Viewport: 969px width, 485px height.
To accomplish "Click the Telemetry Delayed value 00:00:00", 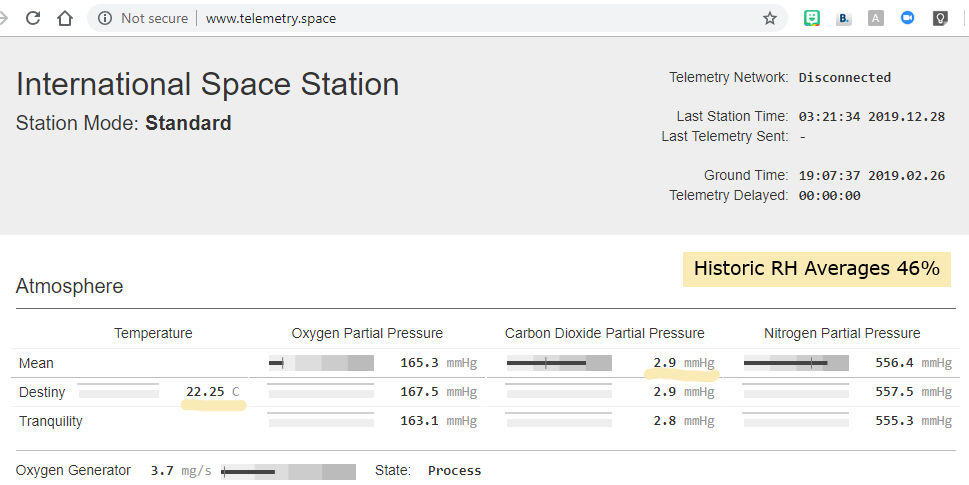I will coord(829,196).
